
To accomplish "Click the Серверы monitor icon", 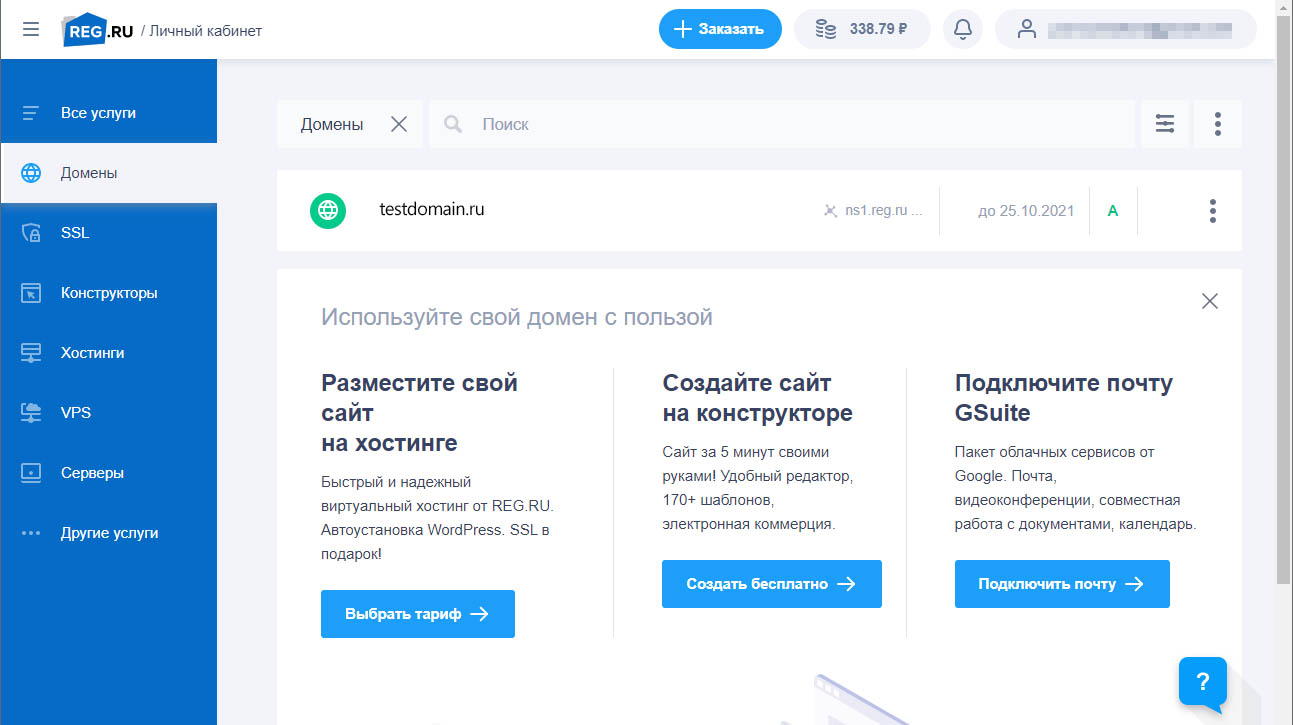I will click(31, 473).
